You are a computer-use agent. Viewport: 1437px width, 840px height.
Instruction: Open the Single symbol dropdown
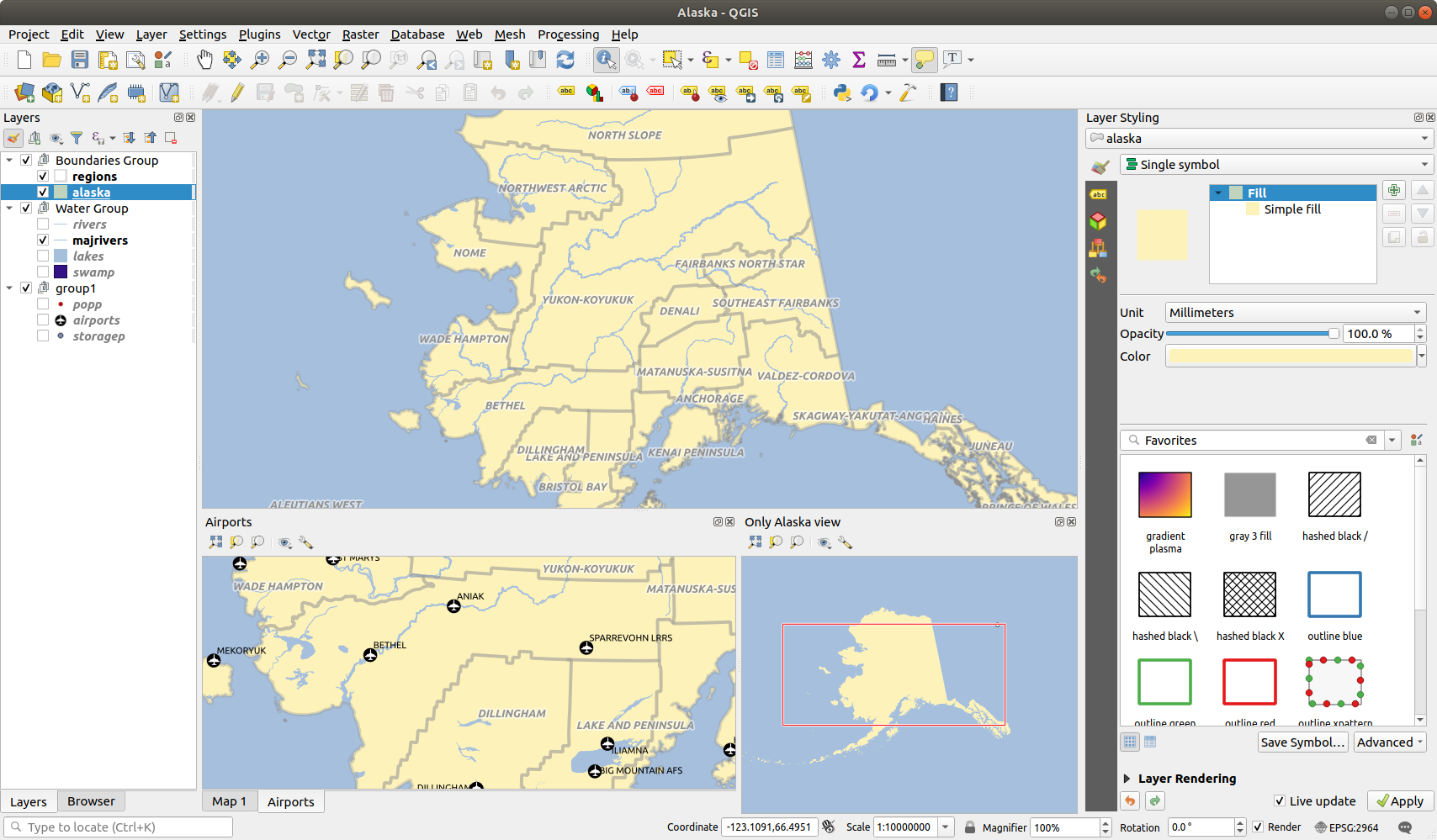pyautogui.click(x=1273, y=164)
